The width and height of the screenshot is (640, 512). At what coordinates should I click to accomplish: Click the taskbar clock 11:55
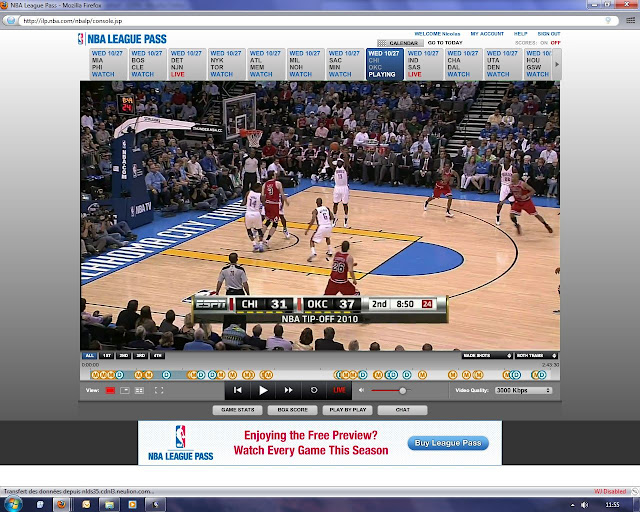click(612, 505)
